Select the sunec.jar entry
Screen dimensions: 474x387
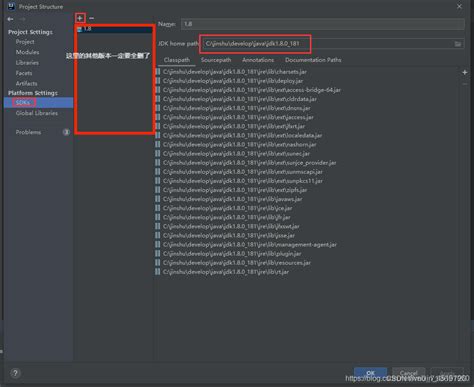pyautogui.click(x=233, y=154)
